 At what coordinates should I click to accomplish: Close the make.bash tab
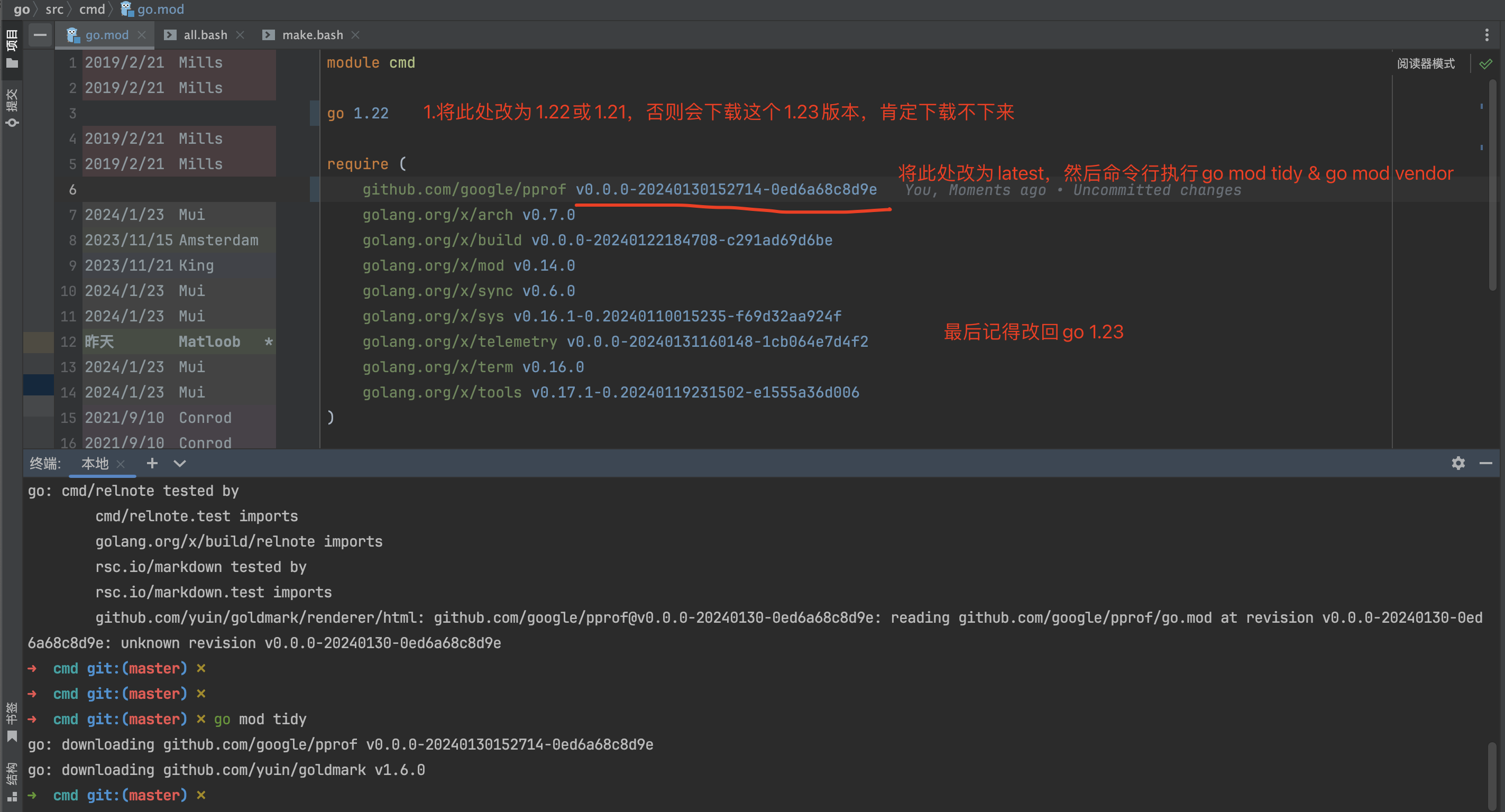(355, 35)
